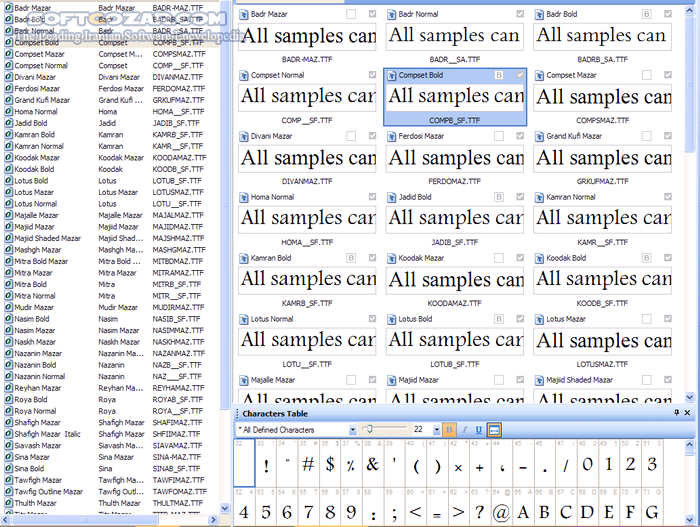Toggle bold in Characters Table toolbar
The height and width of the screenshot is (527, 700).
(x=449, y=430)
